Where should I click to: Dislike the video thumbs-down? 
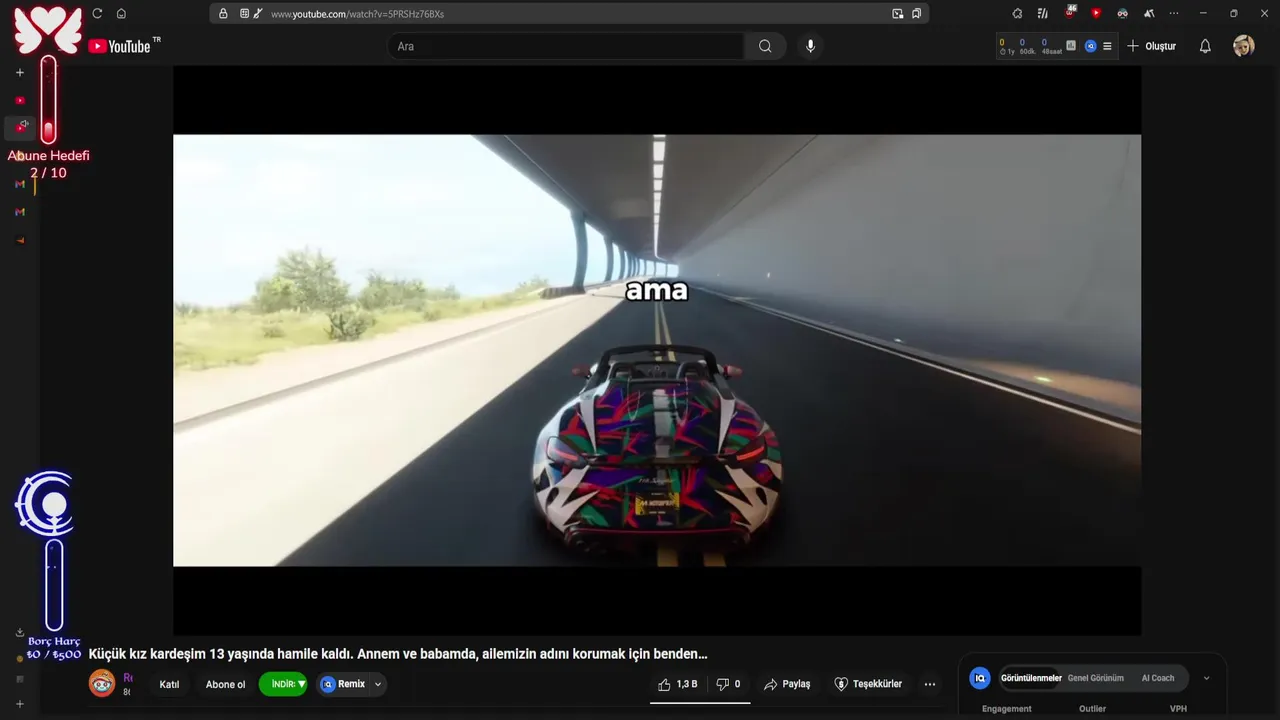[x=729, y=684]
